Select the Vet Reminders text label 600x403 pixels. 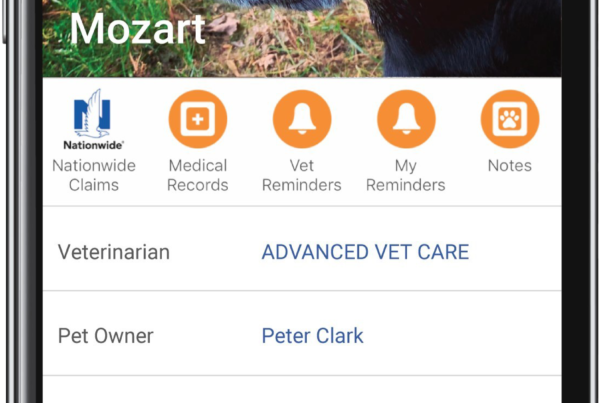(302, 175)
